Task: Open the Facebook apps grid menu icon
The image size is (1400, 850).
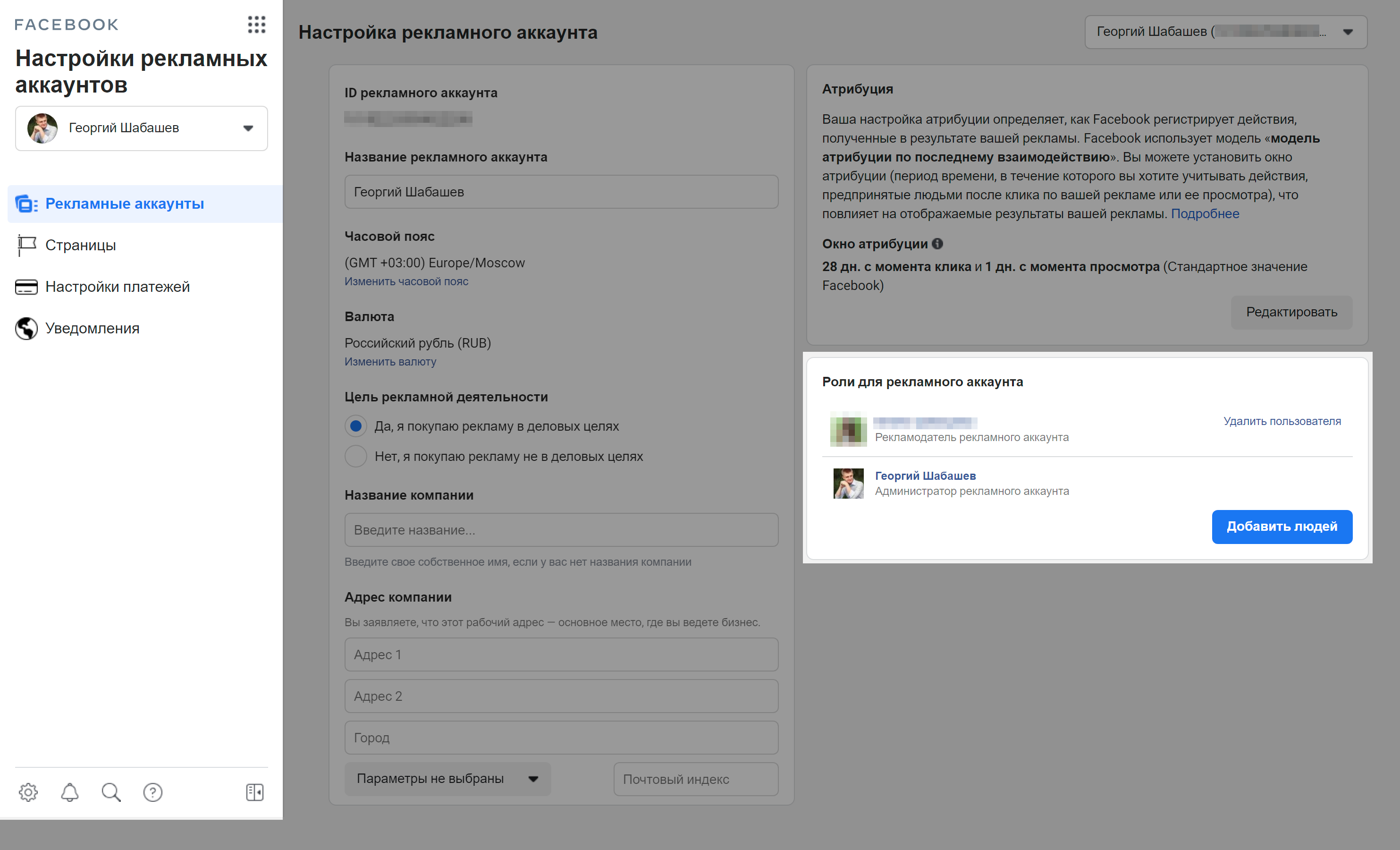Action: (257, 25)
